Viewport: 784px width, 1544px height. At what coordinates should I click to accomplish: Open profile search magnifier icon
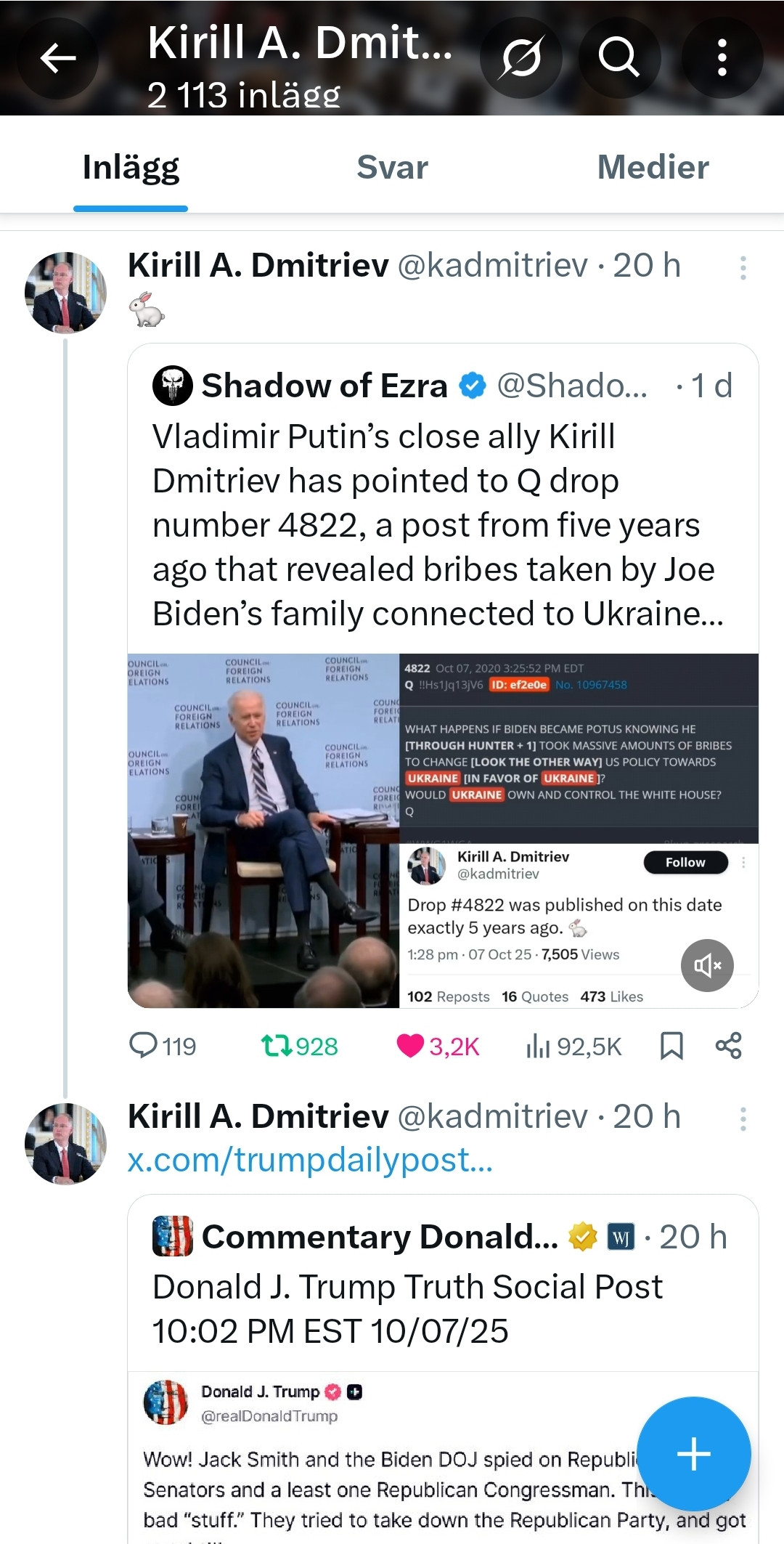click(x=619, y=58)
